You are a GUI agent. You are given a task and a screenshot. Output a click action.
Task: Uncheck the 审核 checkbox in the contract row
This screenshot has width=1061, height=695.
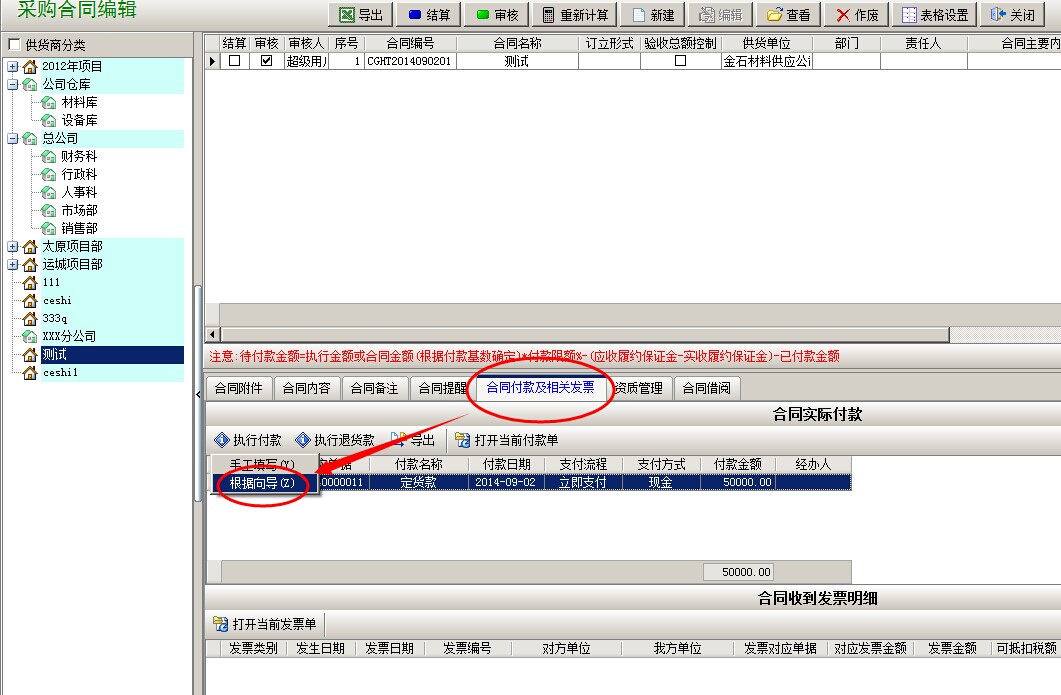point(266,61)
